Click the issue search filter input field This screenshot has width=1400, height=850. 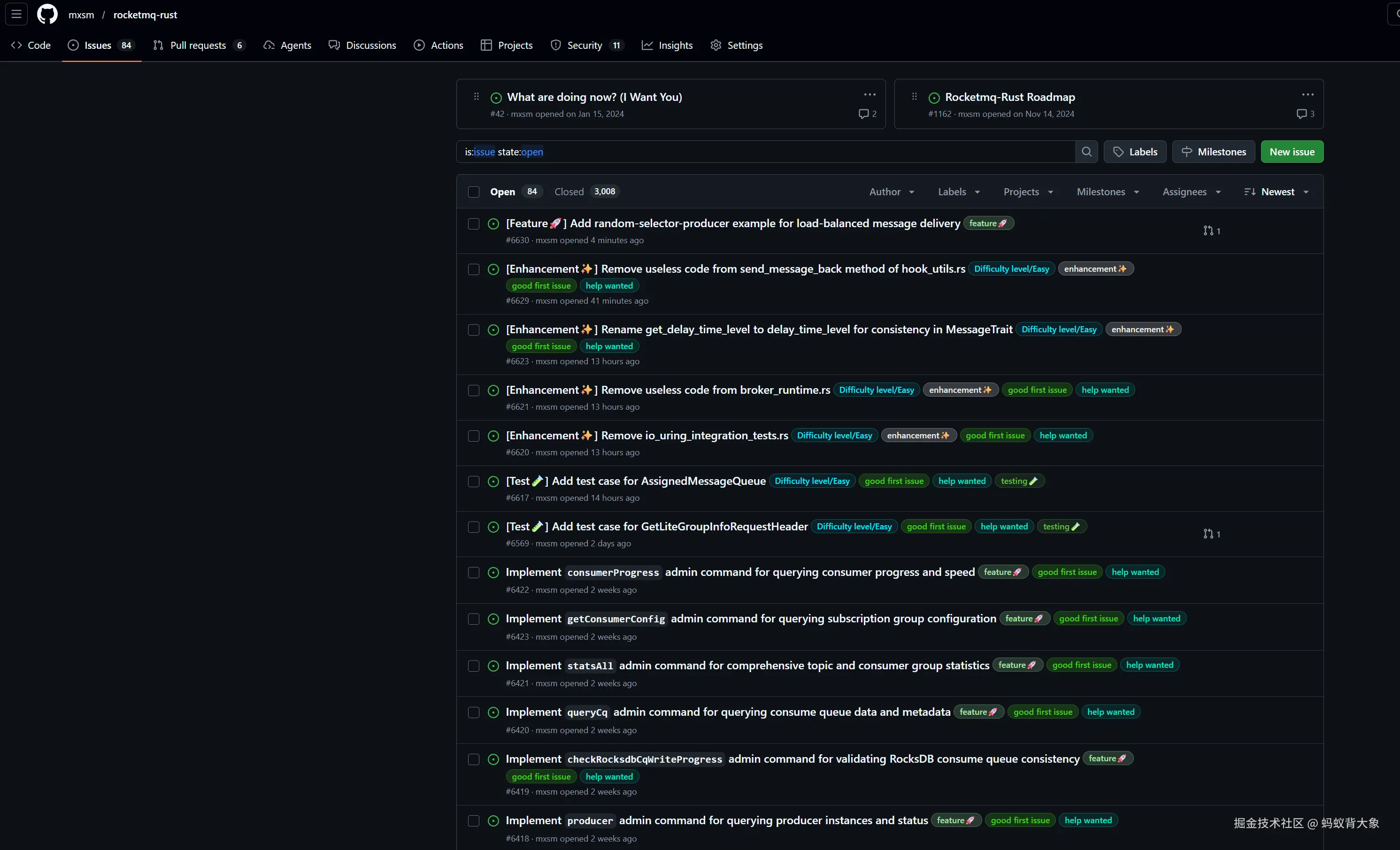click(767, 152)
